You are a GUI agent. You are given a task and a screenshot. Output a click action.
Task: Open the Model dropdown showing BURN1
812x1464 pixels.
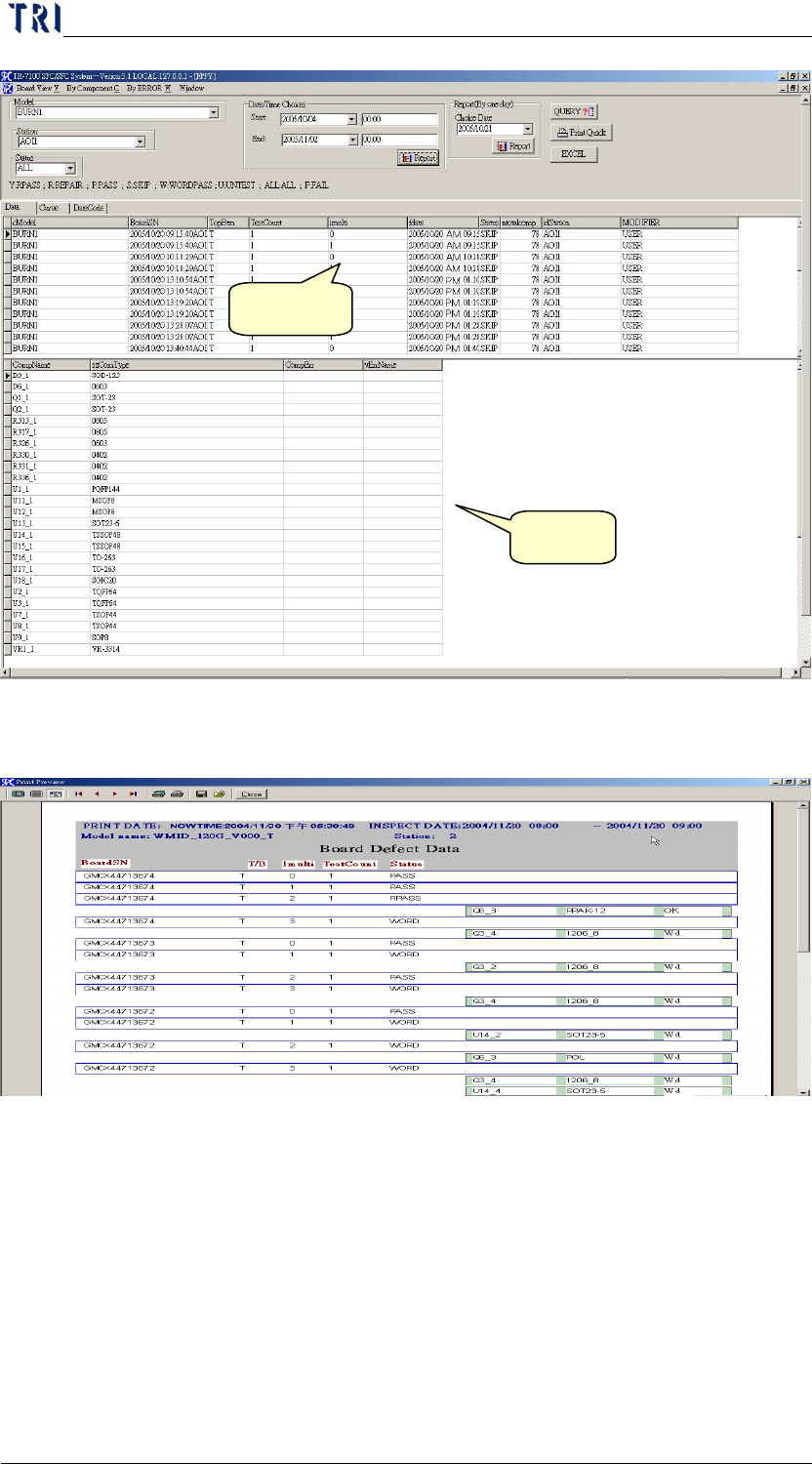tap(213, 112)
